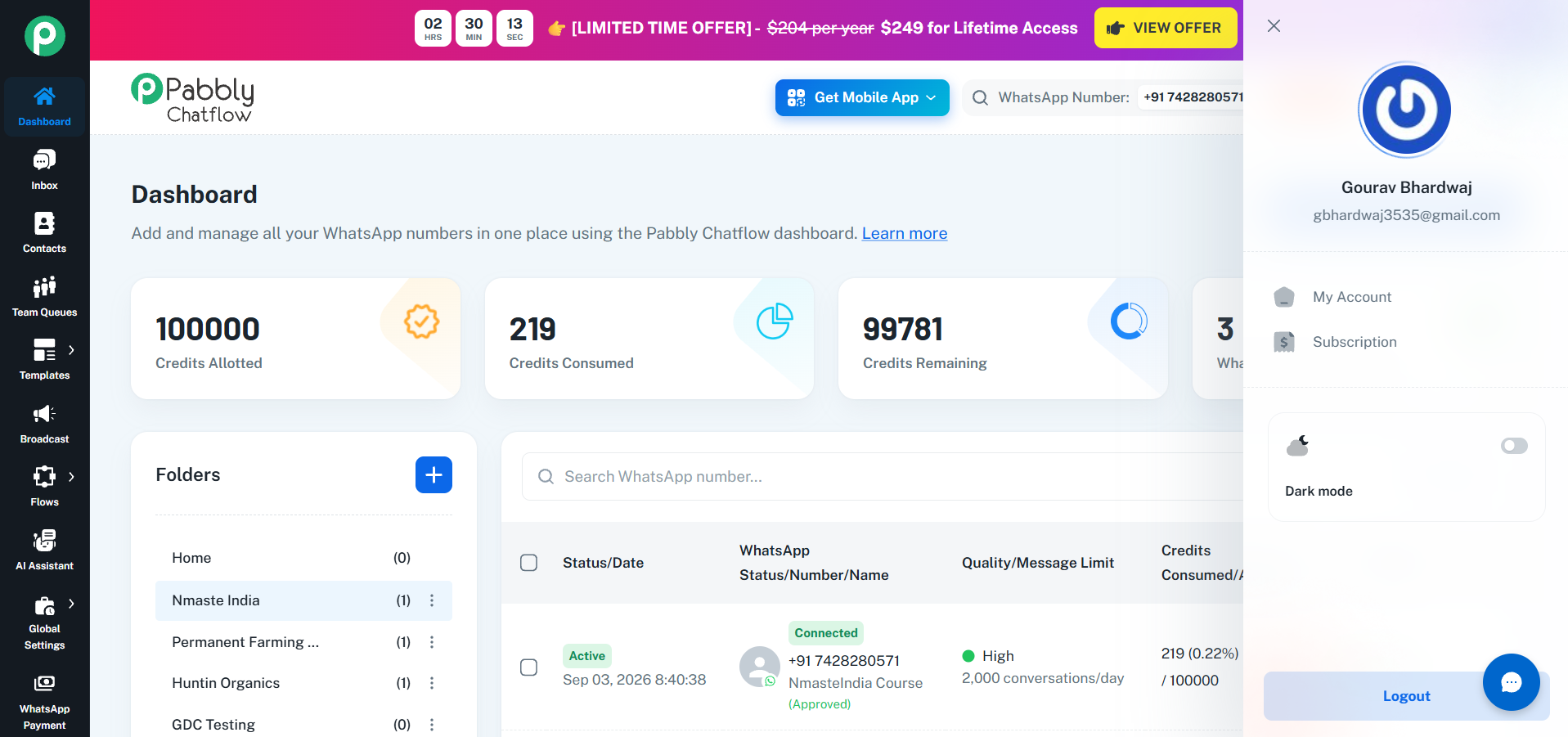Click the Credits Allotted 100000 card
Image resolution: width=1568 pixels, height=737 pixels.
point(296,339)
